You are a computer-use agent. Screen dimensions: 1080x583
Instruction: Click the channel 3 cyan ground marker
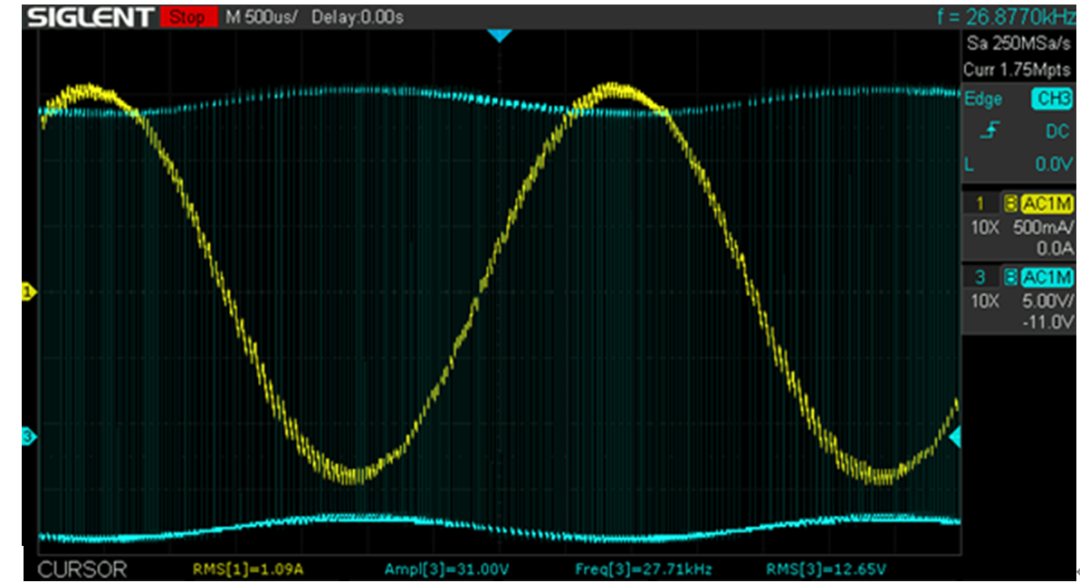28,436
